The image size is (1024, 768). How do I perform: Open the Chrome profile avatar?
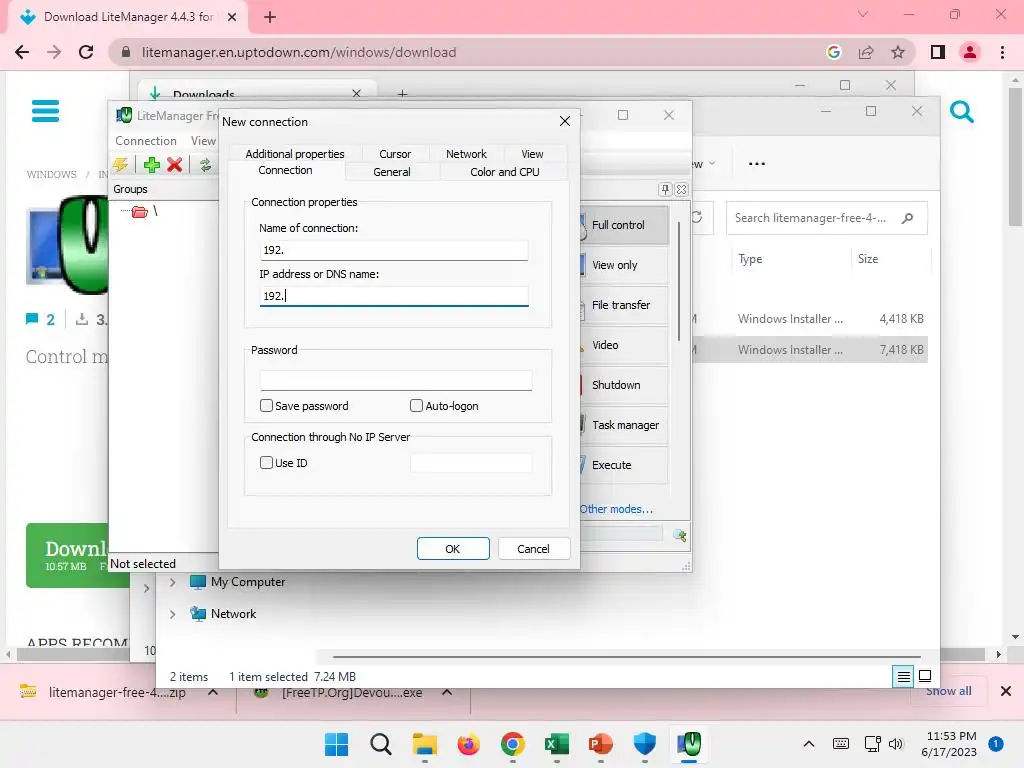[x=970, y=52]
